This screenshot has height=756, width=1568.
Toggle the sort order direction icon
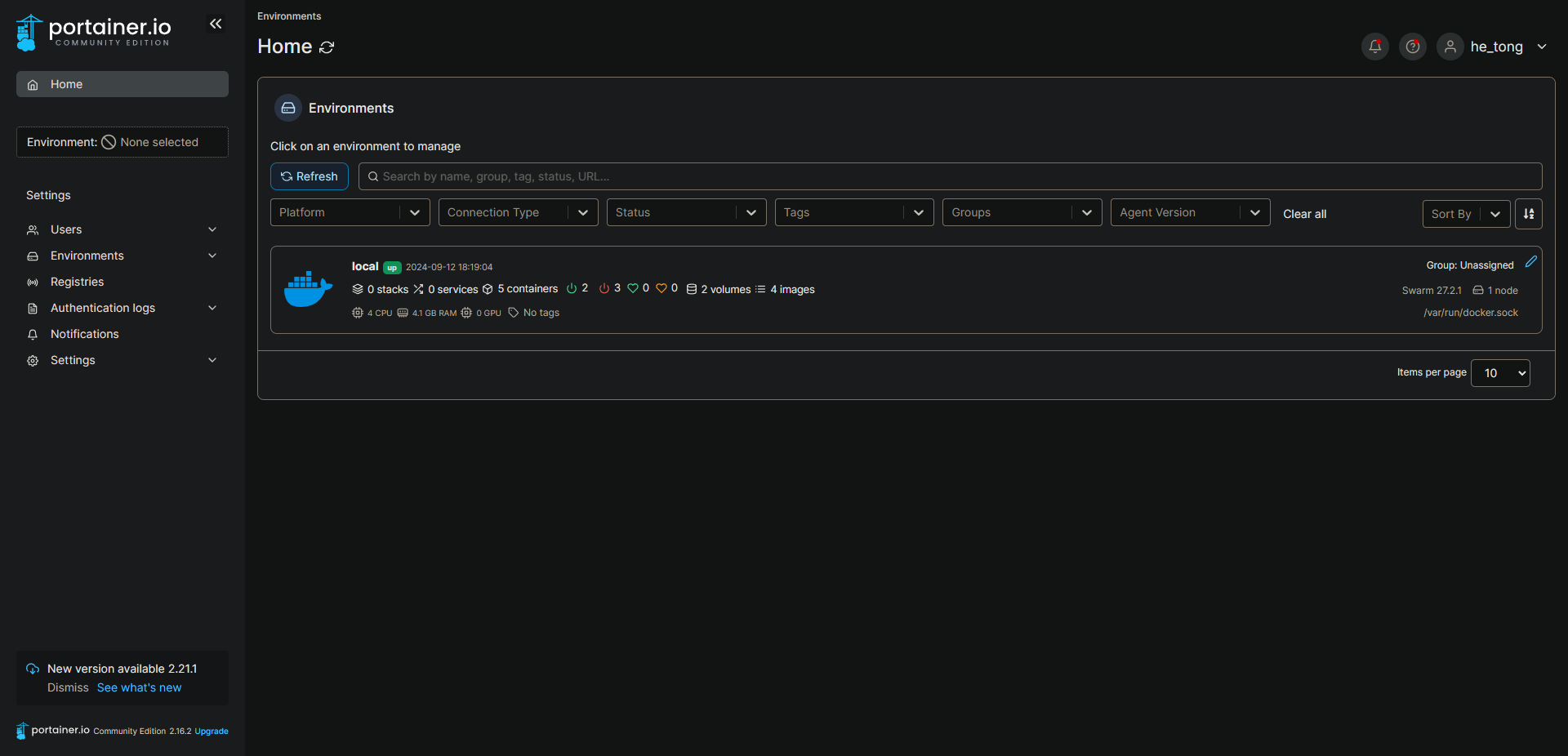point(1528,214)
